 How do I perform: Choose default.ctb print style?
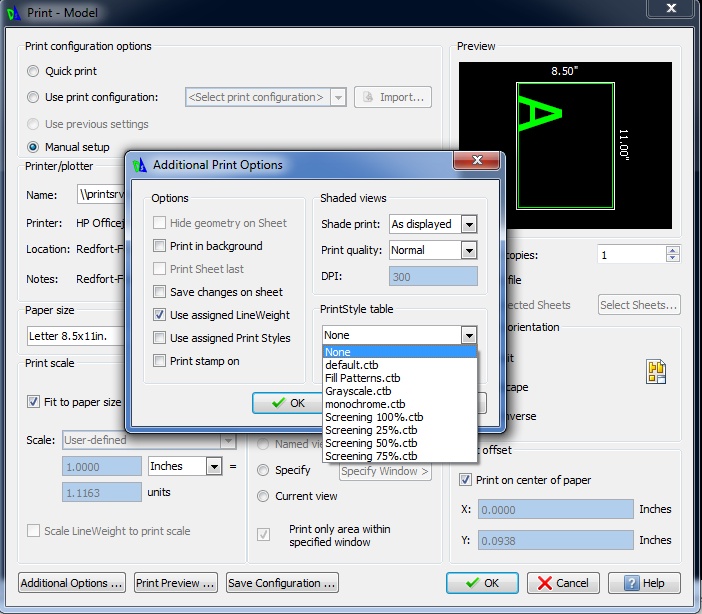[399, 365]
